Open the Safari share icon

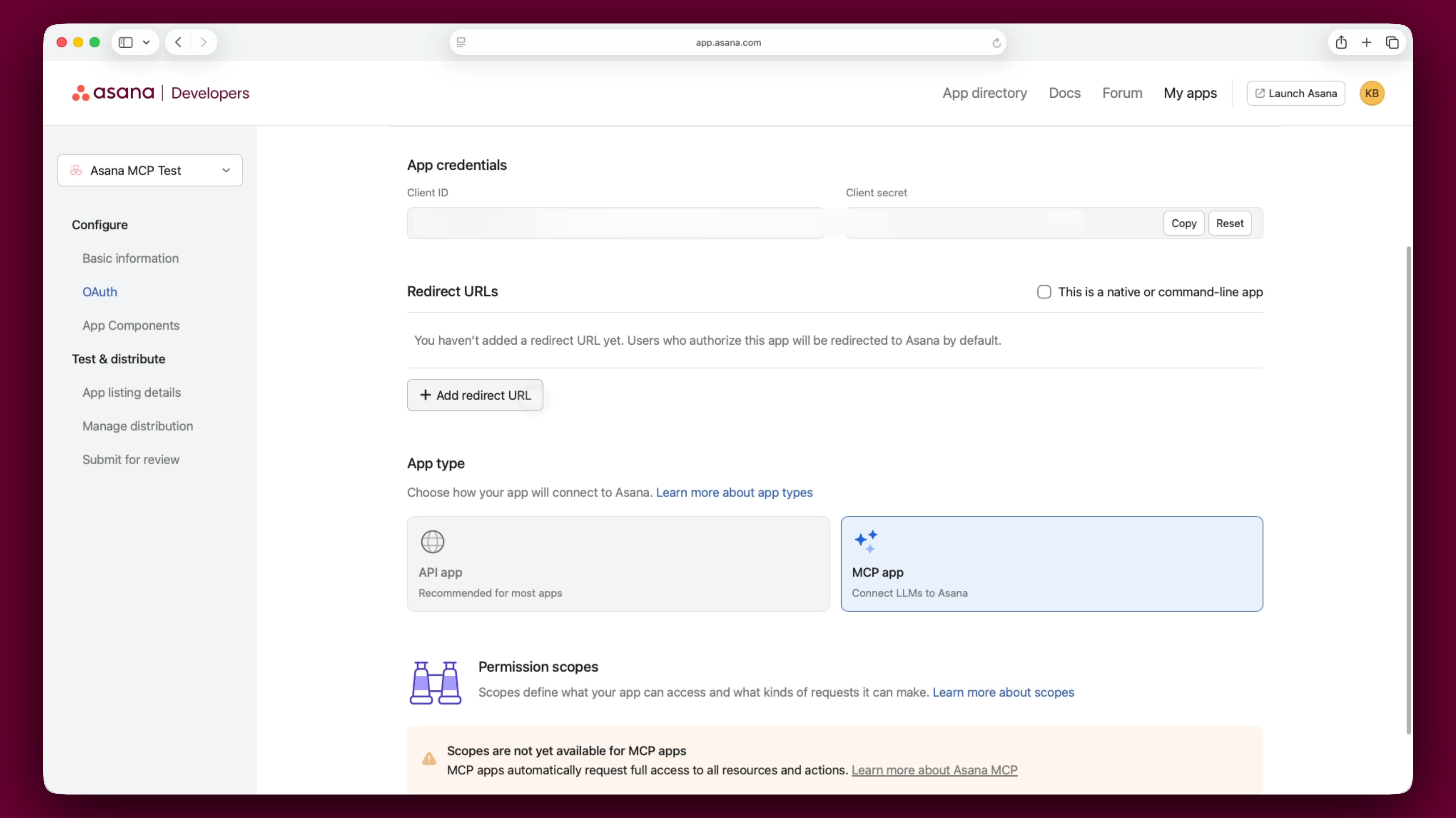click(1341, 42)
